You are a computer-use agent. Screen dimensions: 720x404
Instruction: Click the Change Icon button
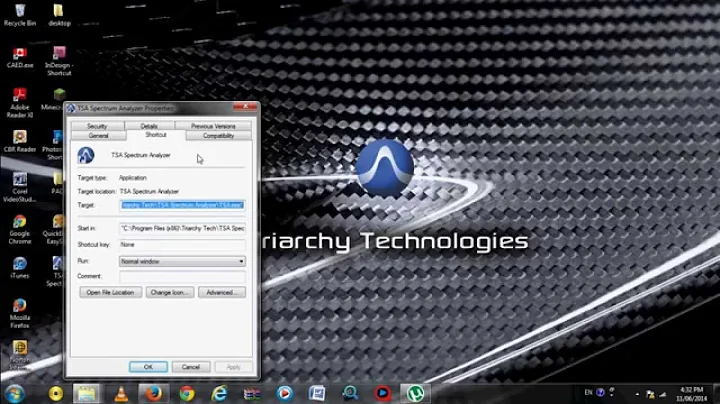tap(170, 292)
